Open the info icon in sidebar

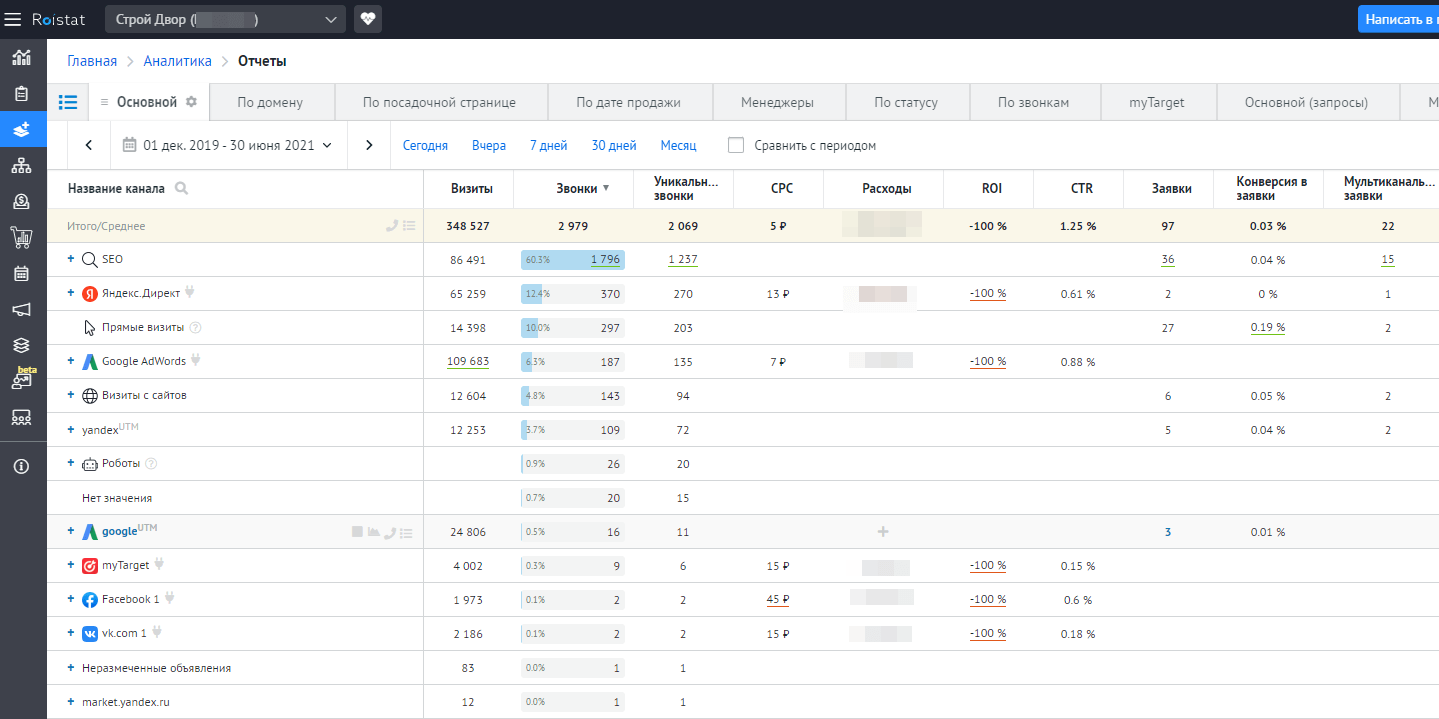coord(21,466)
